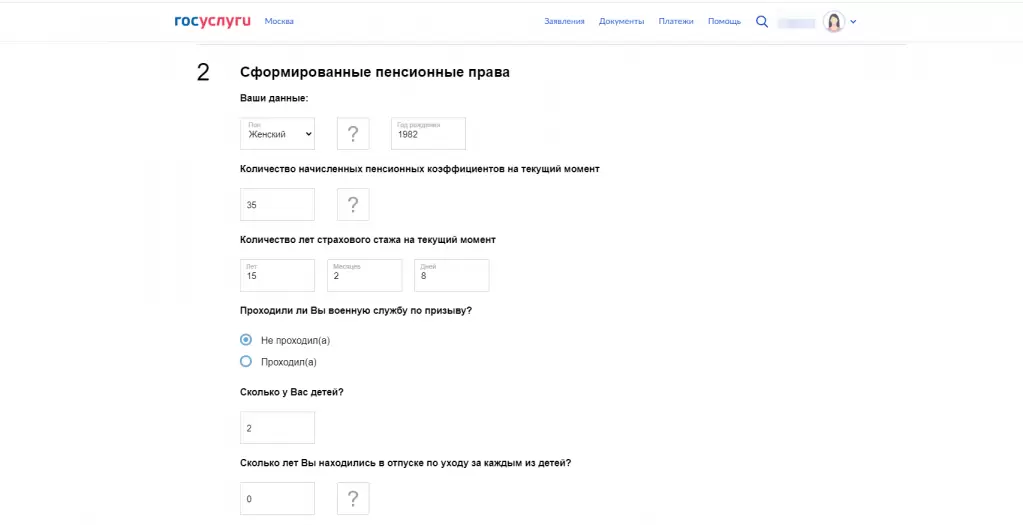
Task: Change the location link Москва
Action: point(279,21)
